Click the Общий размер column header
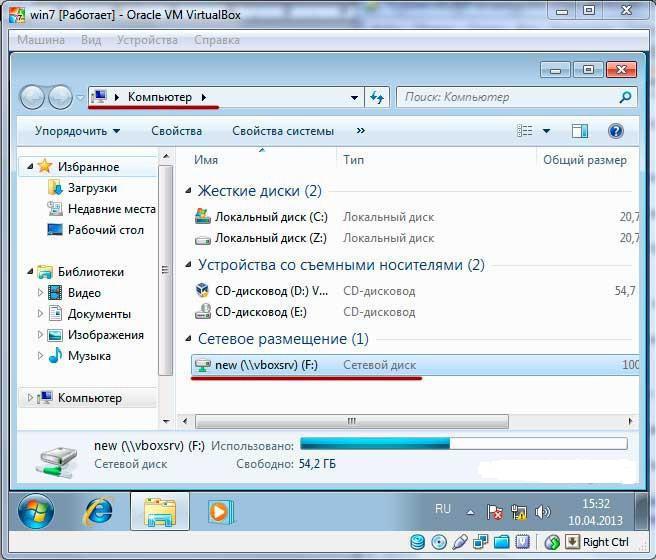This screenshot has width=656, height=560. (585, 160)
